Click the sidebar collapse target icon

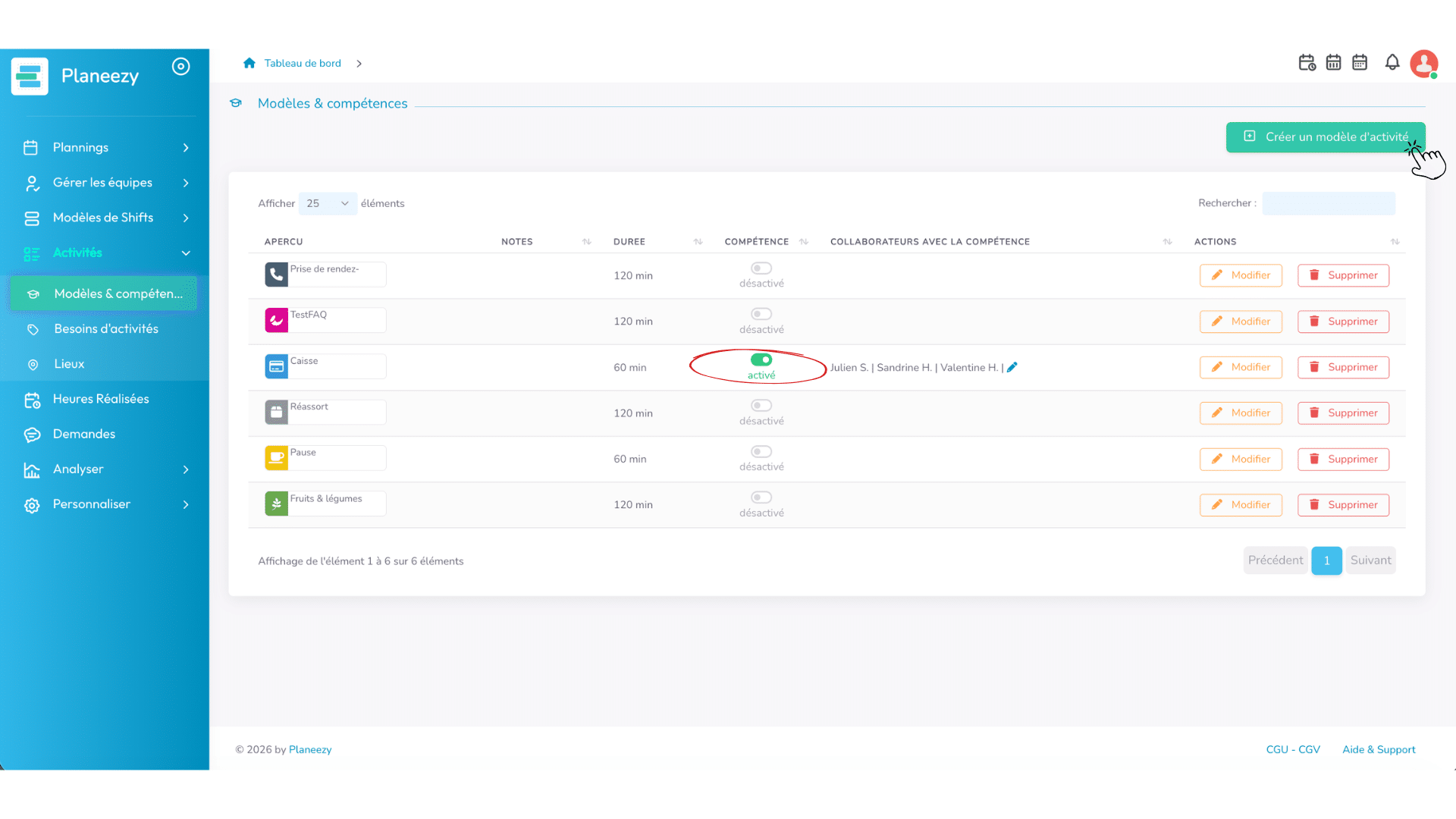(180, 67)
